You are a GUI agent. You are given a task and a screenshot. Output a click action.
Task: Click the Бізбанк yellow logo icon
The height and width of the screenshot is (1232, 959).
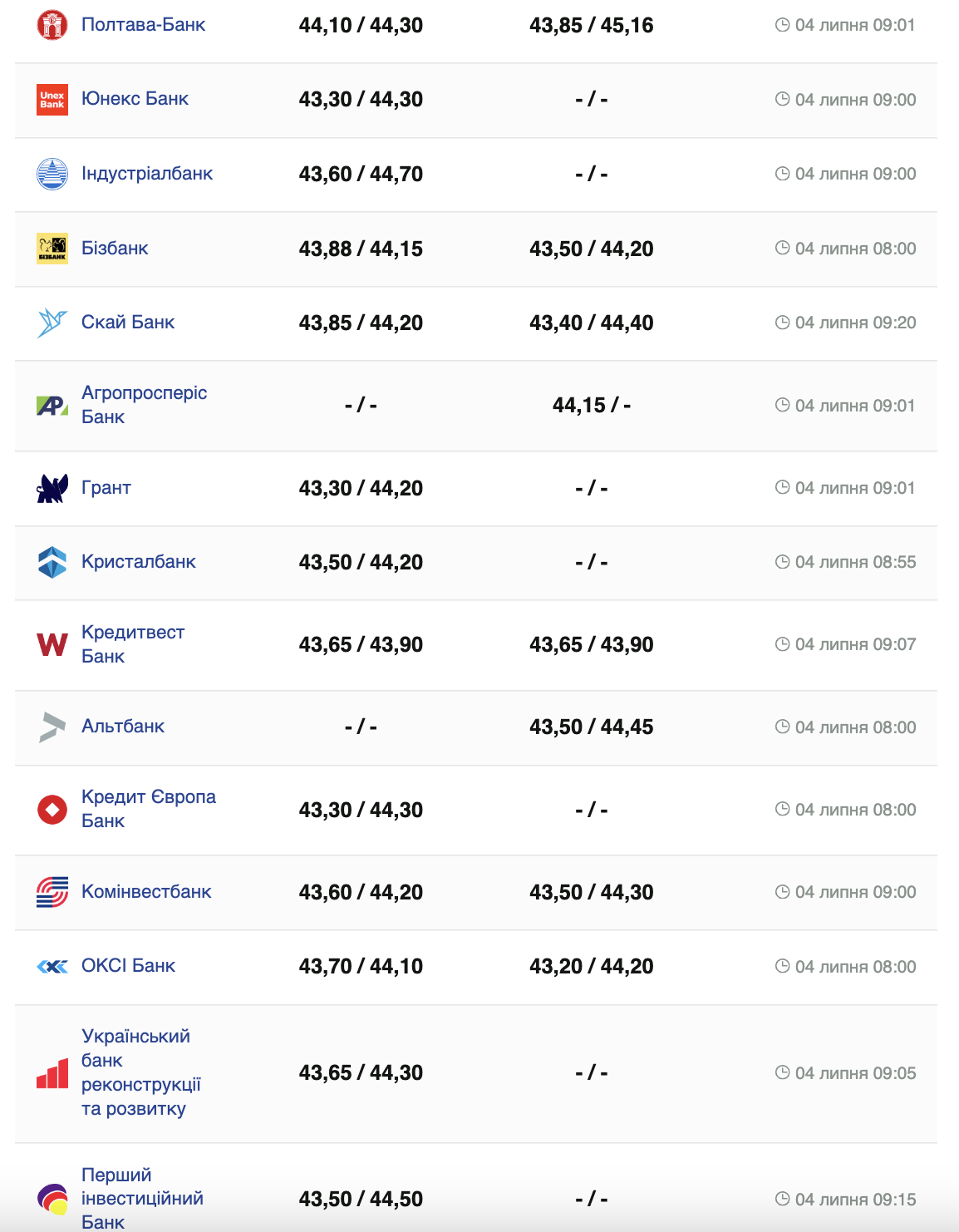52,249
